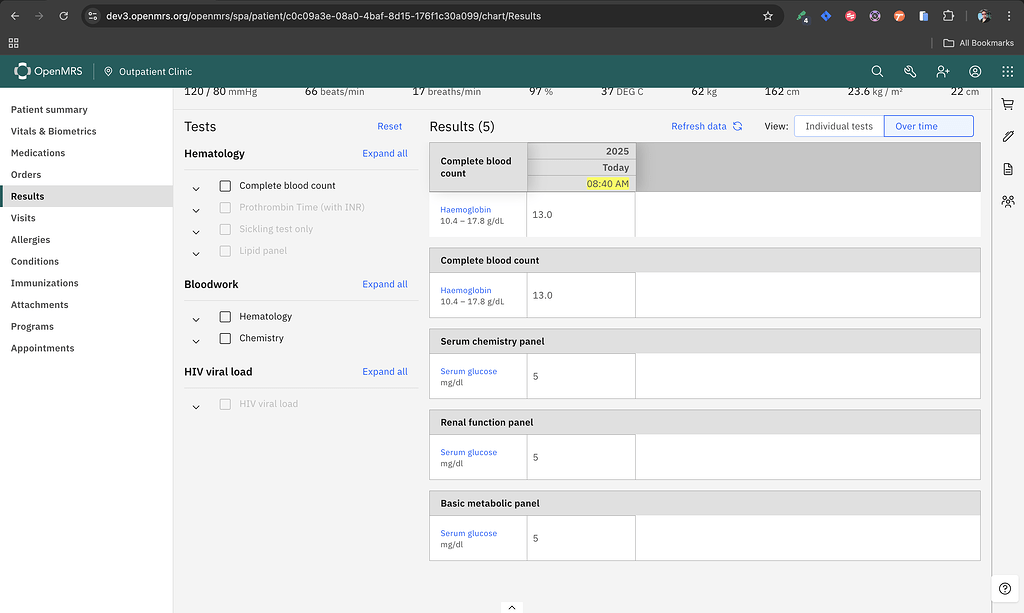
Task: Open the order basket cart icon
Action: 1007,103
